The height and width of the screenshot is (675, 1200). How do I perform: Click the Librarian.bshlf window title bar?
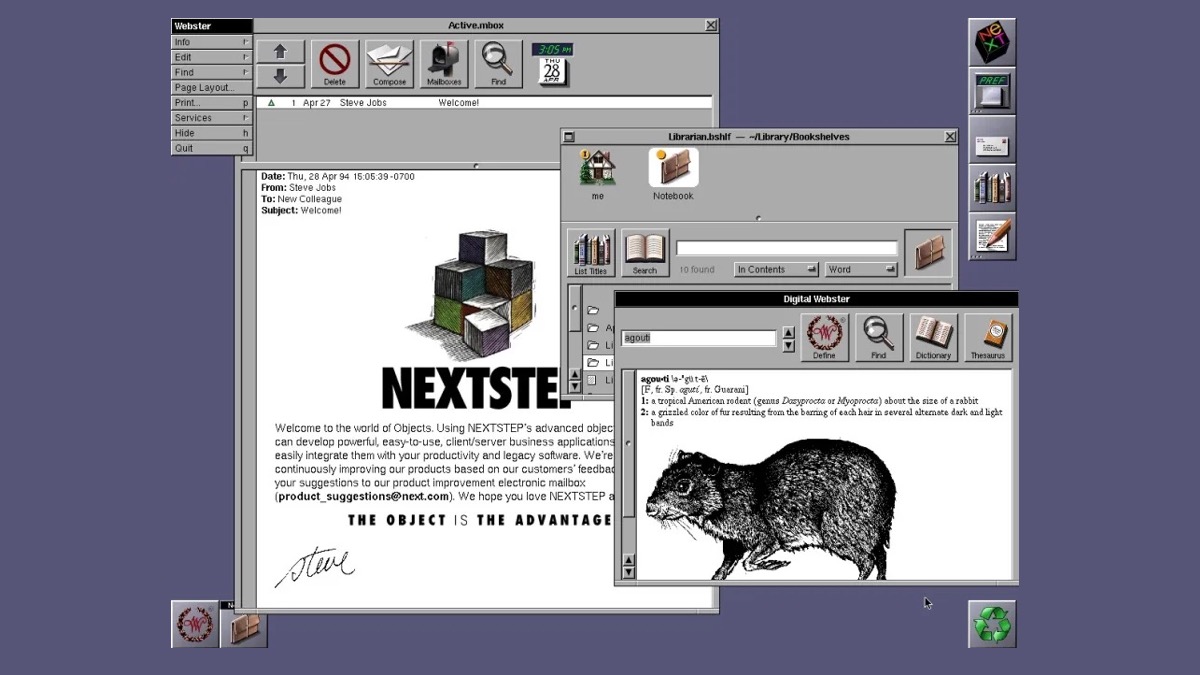759,137
